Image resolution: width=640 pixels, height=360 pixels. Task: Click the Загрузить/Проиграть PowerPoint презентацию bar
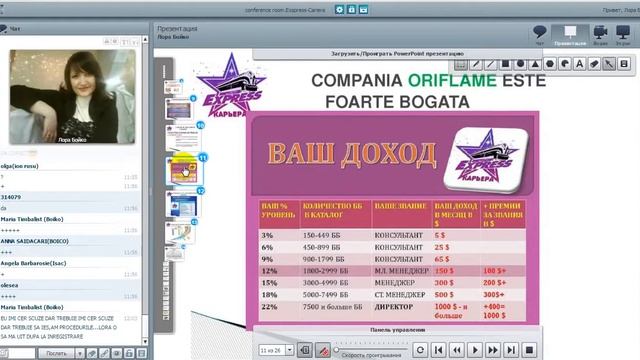pyautogui.click(x=397, y=54)
